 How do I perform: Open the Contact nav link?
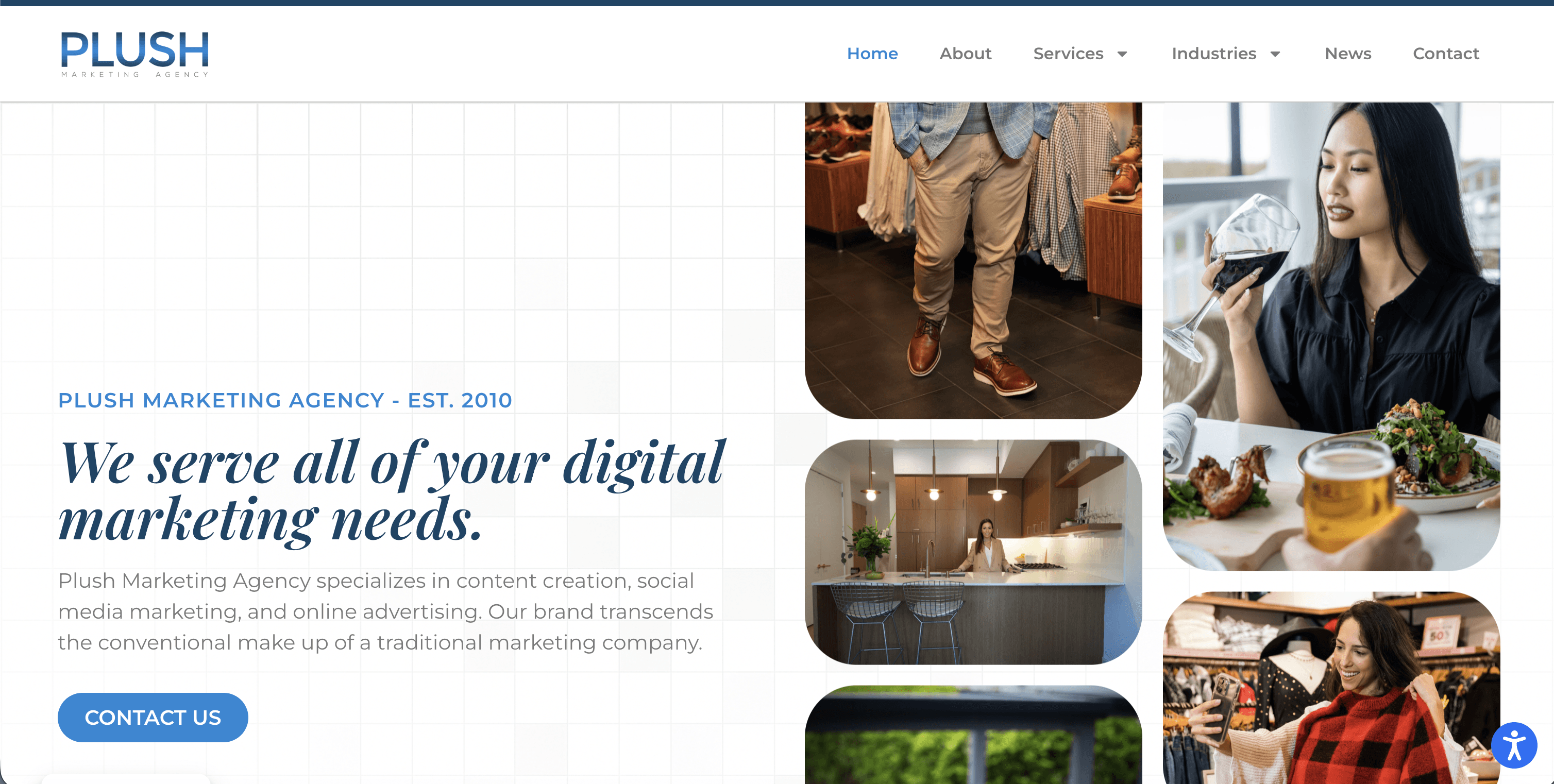click(1446, 54)
